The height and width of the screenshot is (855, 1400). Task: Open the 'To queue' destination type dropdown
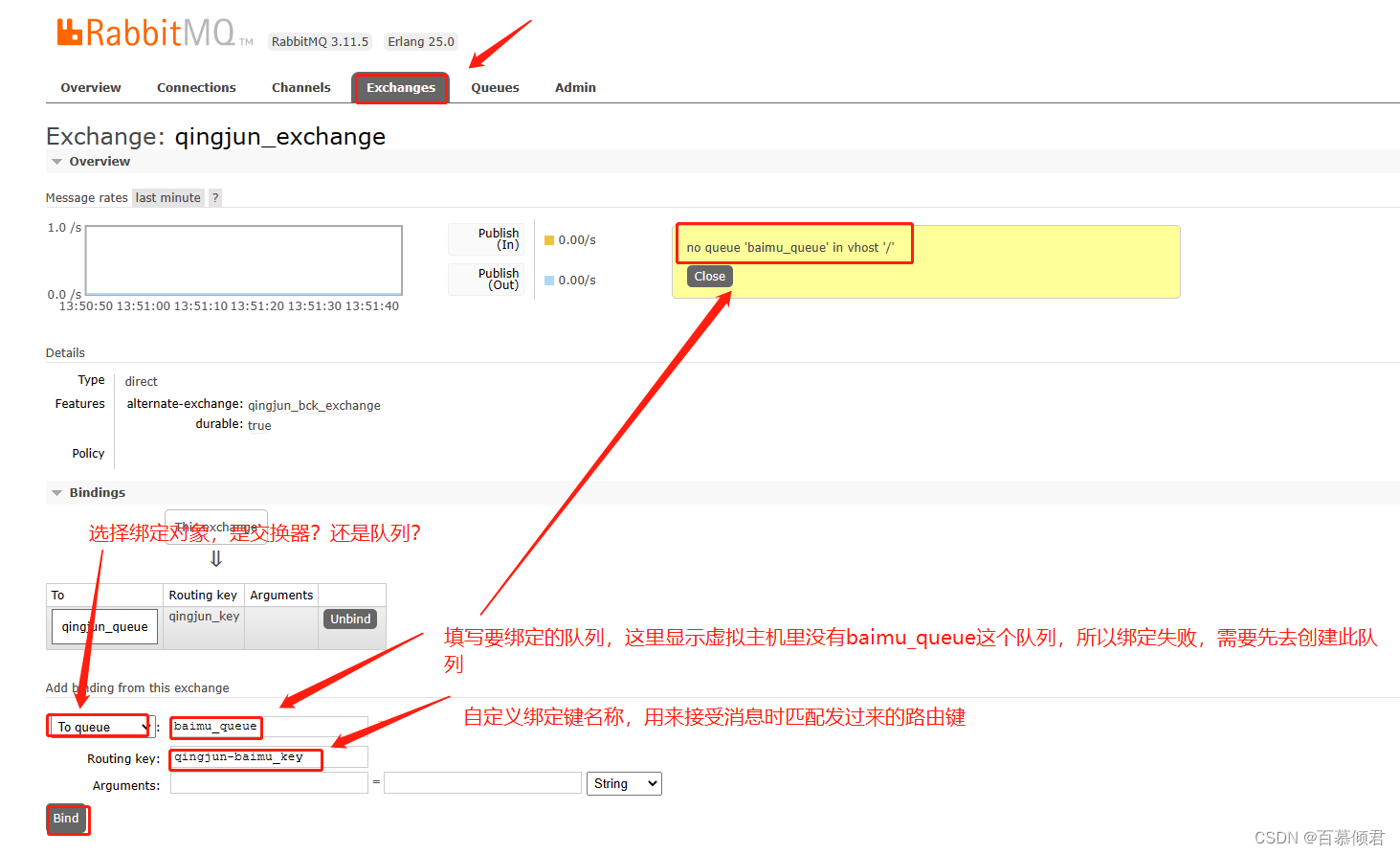(100, 727)
